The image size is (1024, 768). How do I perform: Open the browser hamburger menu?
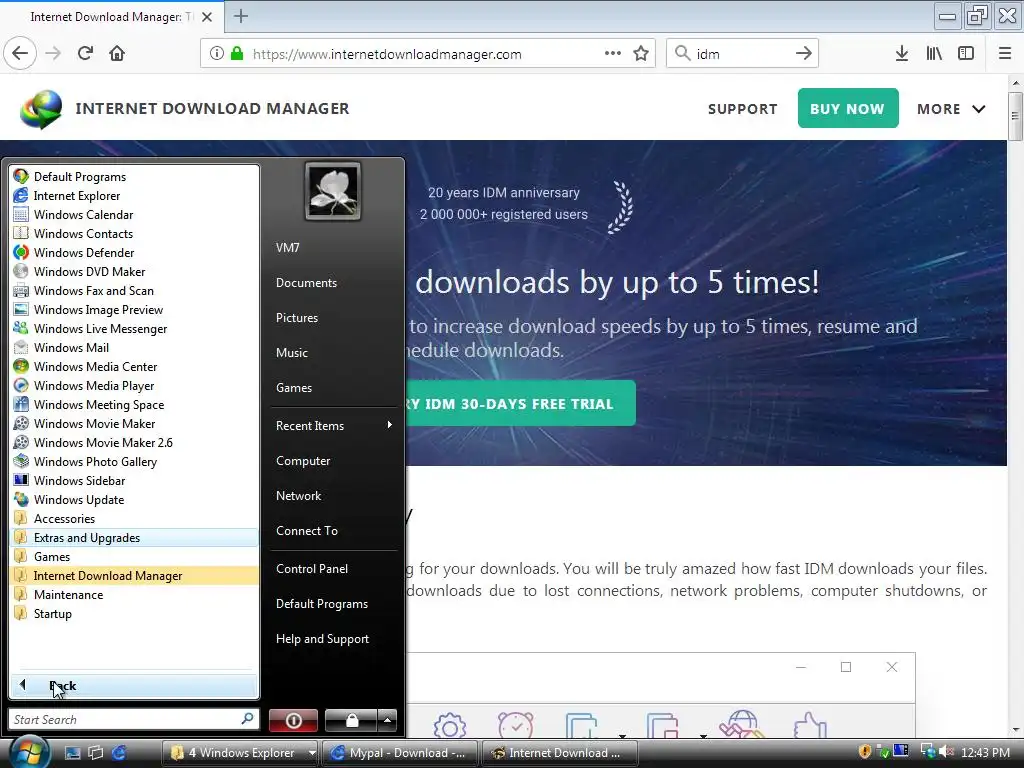[x=1005, y=54]
